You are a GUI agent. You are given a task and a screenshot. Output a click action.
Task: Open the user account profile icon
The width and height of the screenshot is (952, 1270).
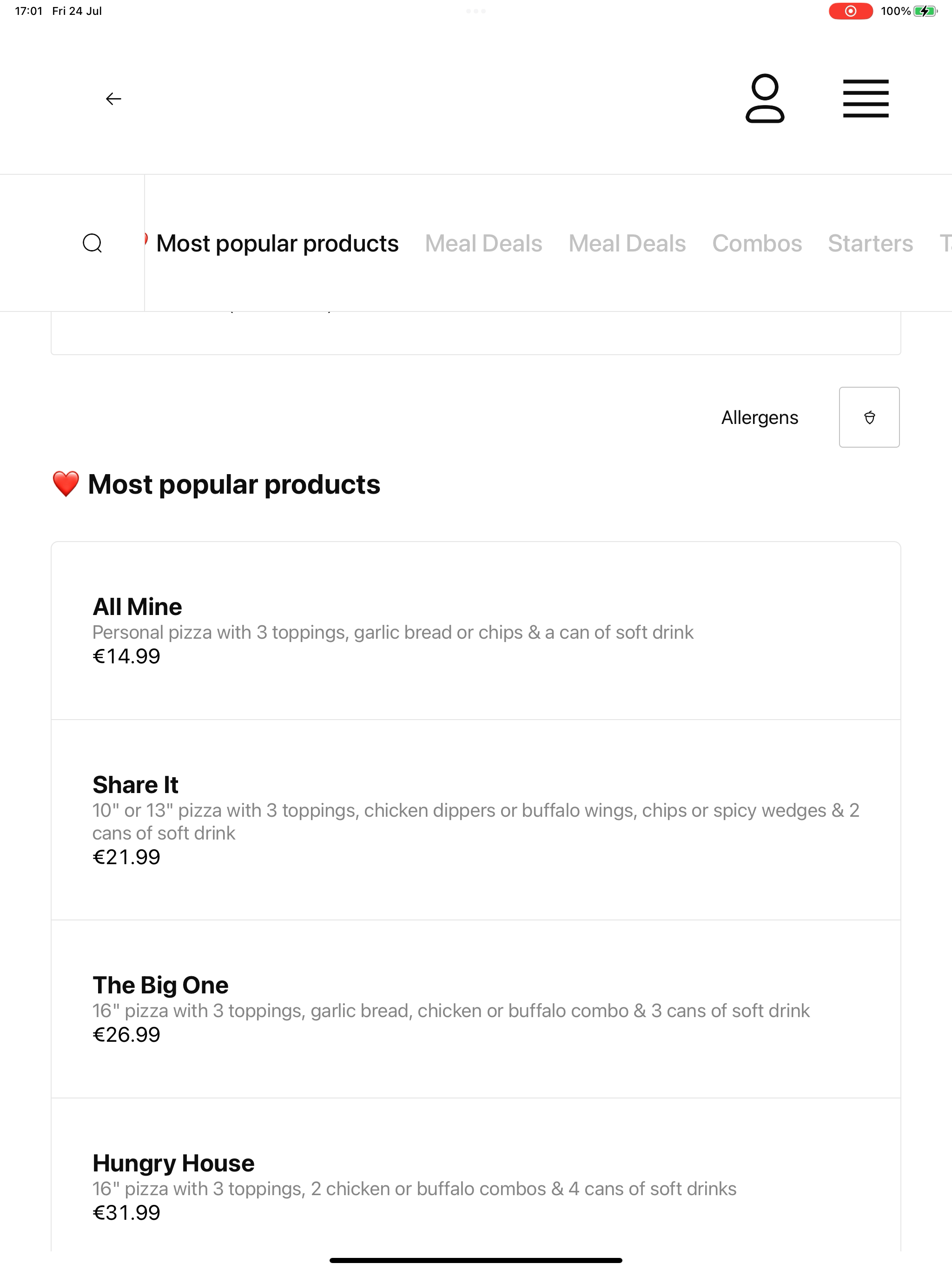(x=765, y=98)
